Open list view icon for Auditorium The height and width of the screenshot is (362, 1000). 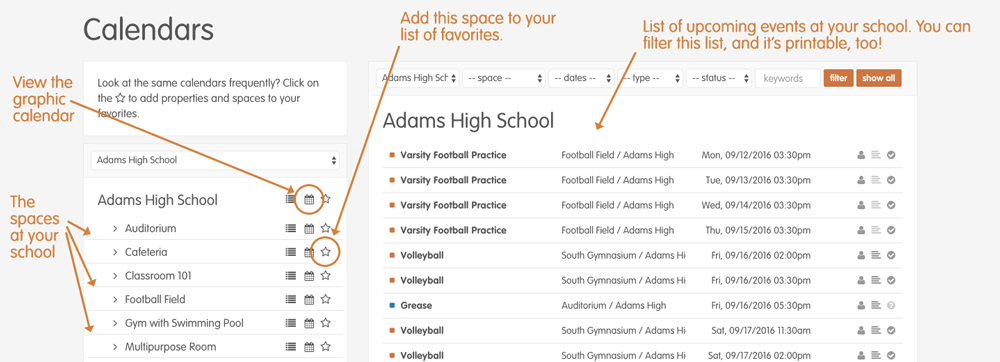[291, 228]
